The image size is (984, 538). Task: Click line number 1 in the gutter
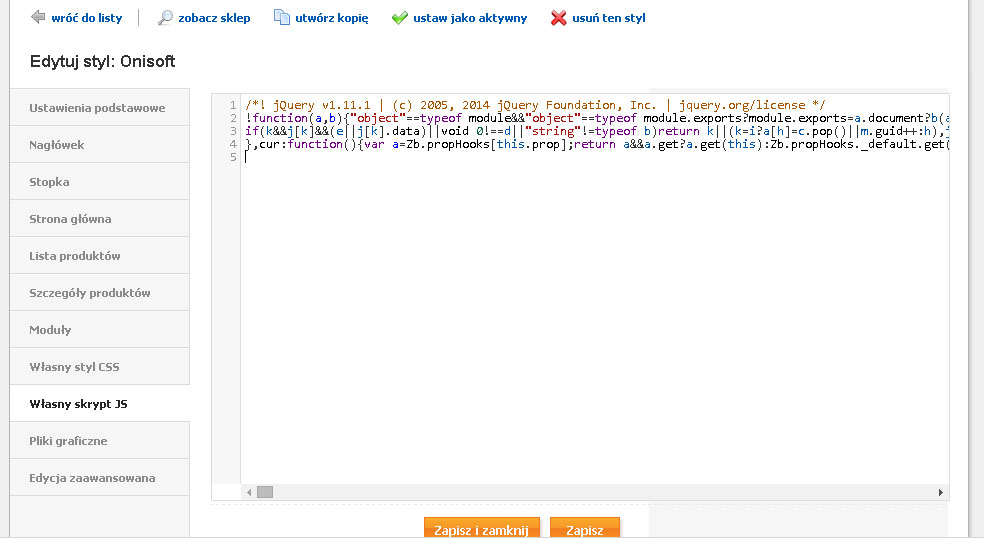click(233, 105)
